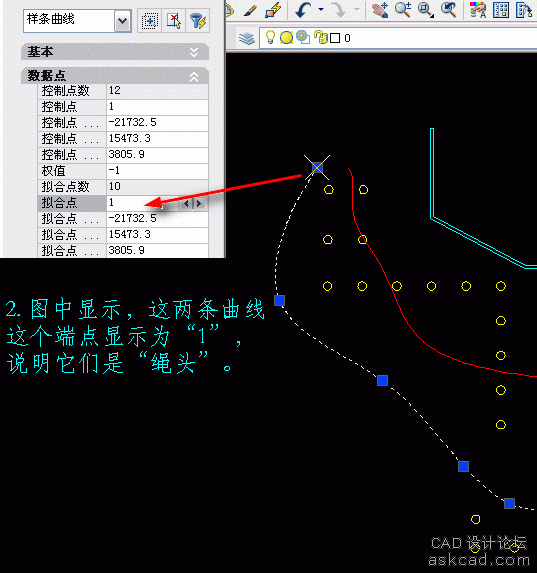Open the Undo history dropdown arrow

point(321,10)
